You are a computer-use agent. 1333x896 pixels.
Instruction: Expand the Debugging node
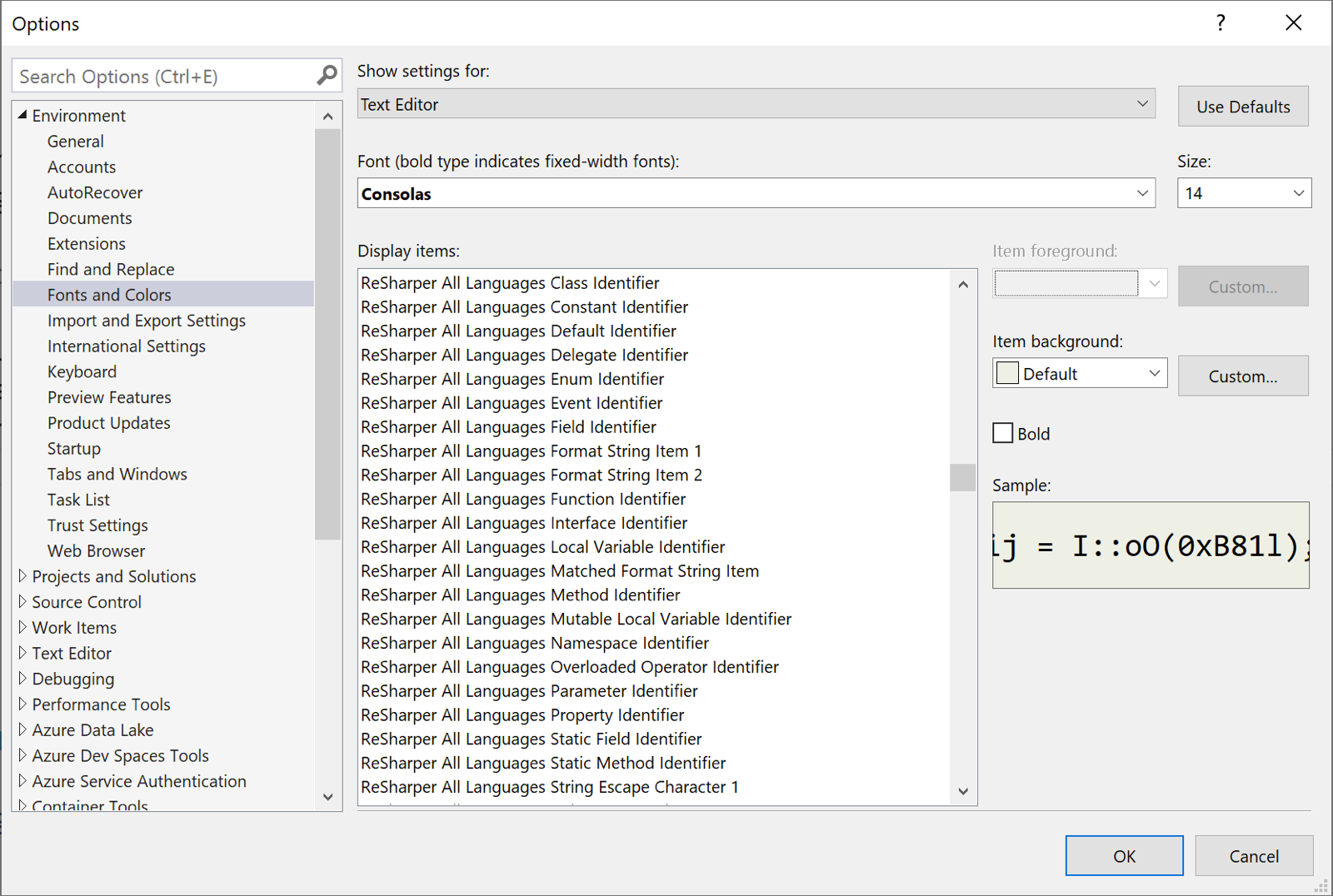coord(22,679)
